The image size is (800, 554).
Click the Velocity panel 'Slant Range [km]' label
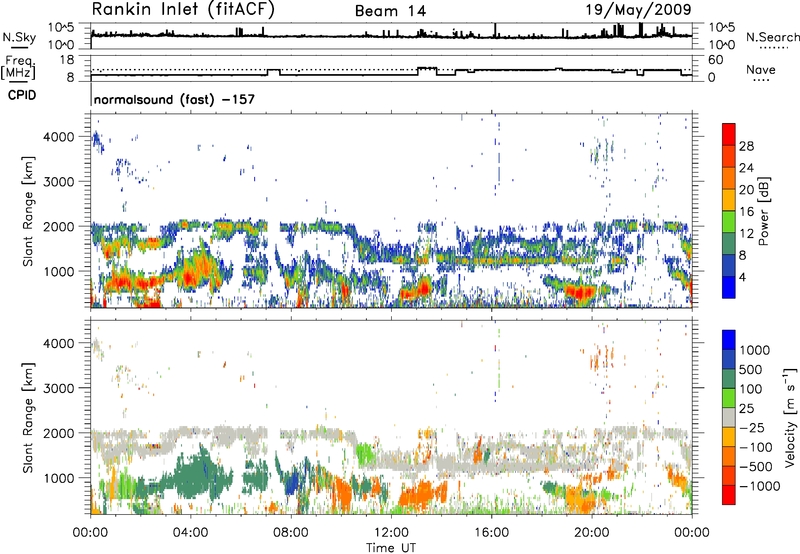tap(28, 417)
